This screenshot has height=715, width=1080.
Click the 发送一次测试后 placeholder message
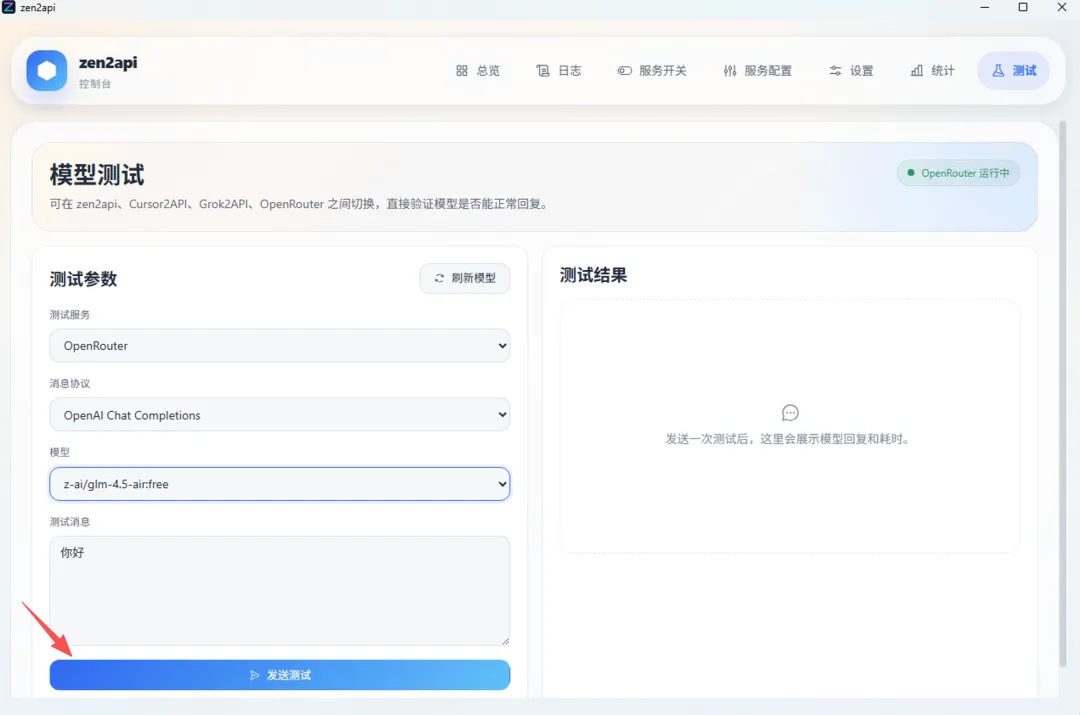click(x=789, y=439)
